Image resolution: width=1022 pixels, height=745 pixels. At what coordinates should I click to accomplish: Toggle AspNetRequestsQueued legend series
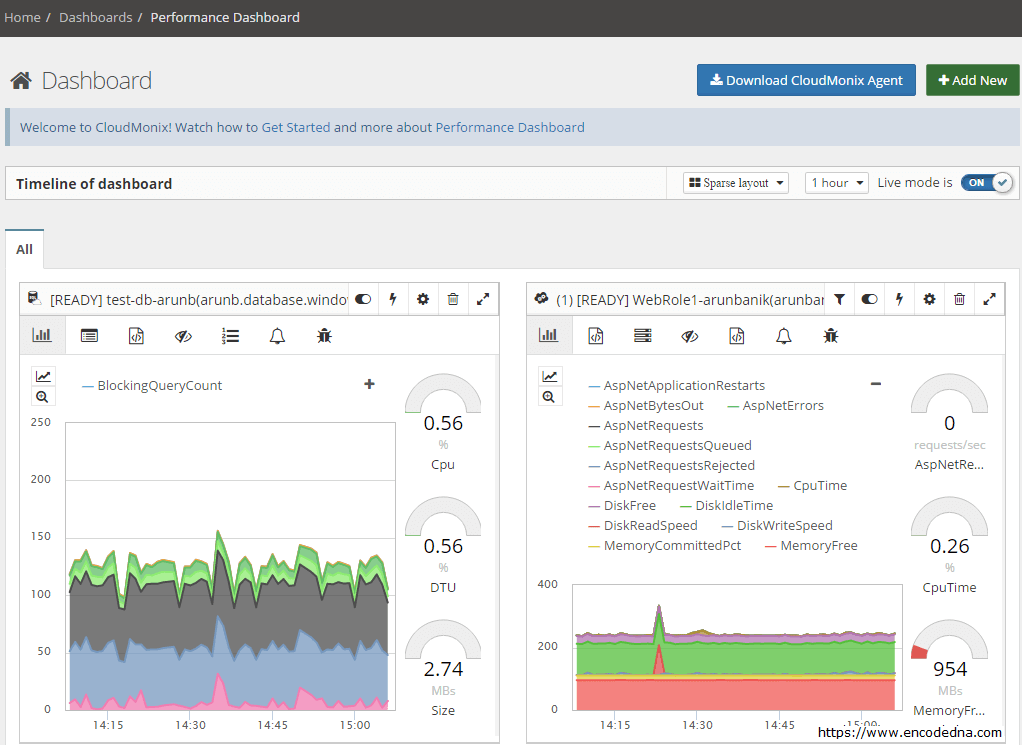click(x=670, y=445)
